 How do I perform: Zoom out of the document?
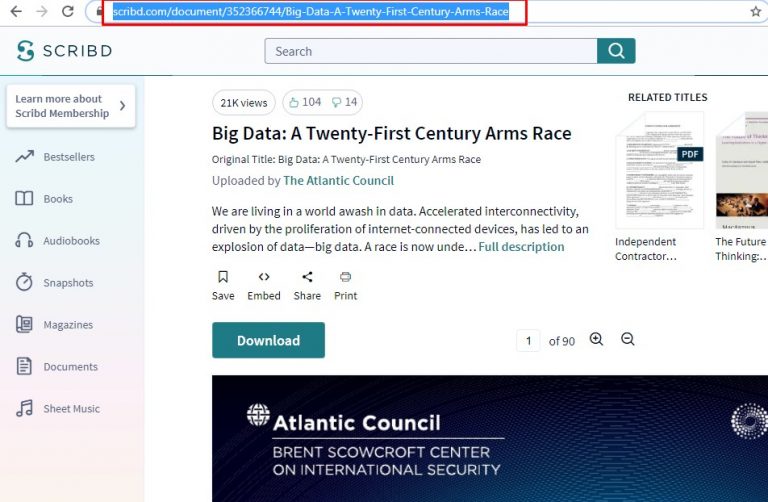[628, 339]
